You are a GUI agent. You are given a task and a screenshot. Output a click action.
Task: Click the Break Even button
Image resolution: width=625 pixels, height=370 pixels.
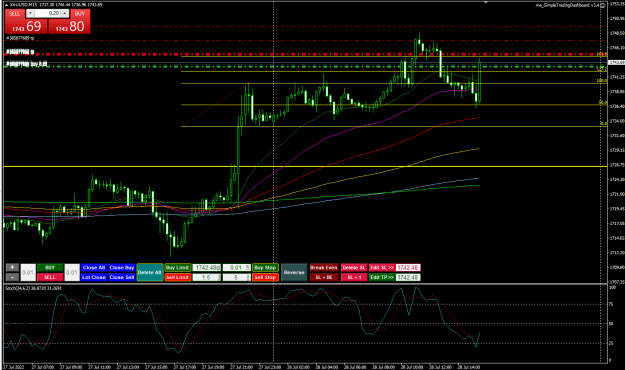(324, 268)
